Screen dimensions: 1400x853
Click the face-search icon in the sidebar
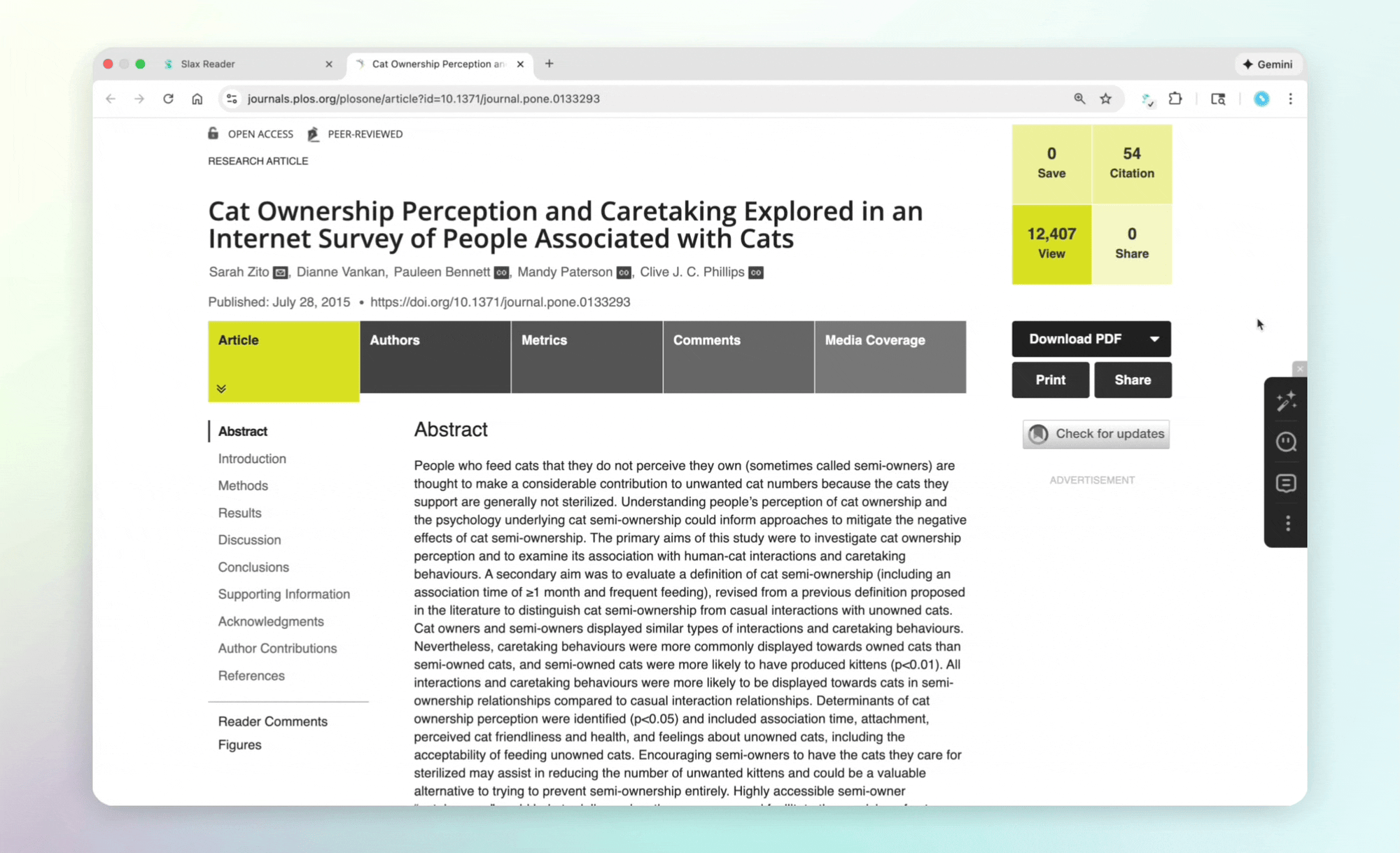pos(1287,442)
